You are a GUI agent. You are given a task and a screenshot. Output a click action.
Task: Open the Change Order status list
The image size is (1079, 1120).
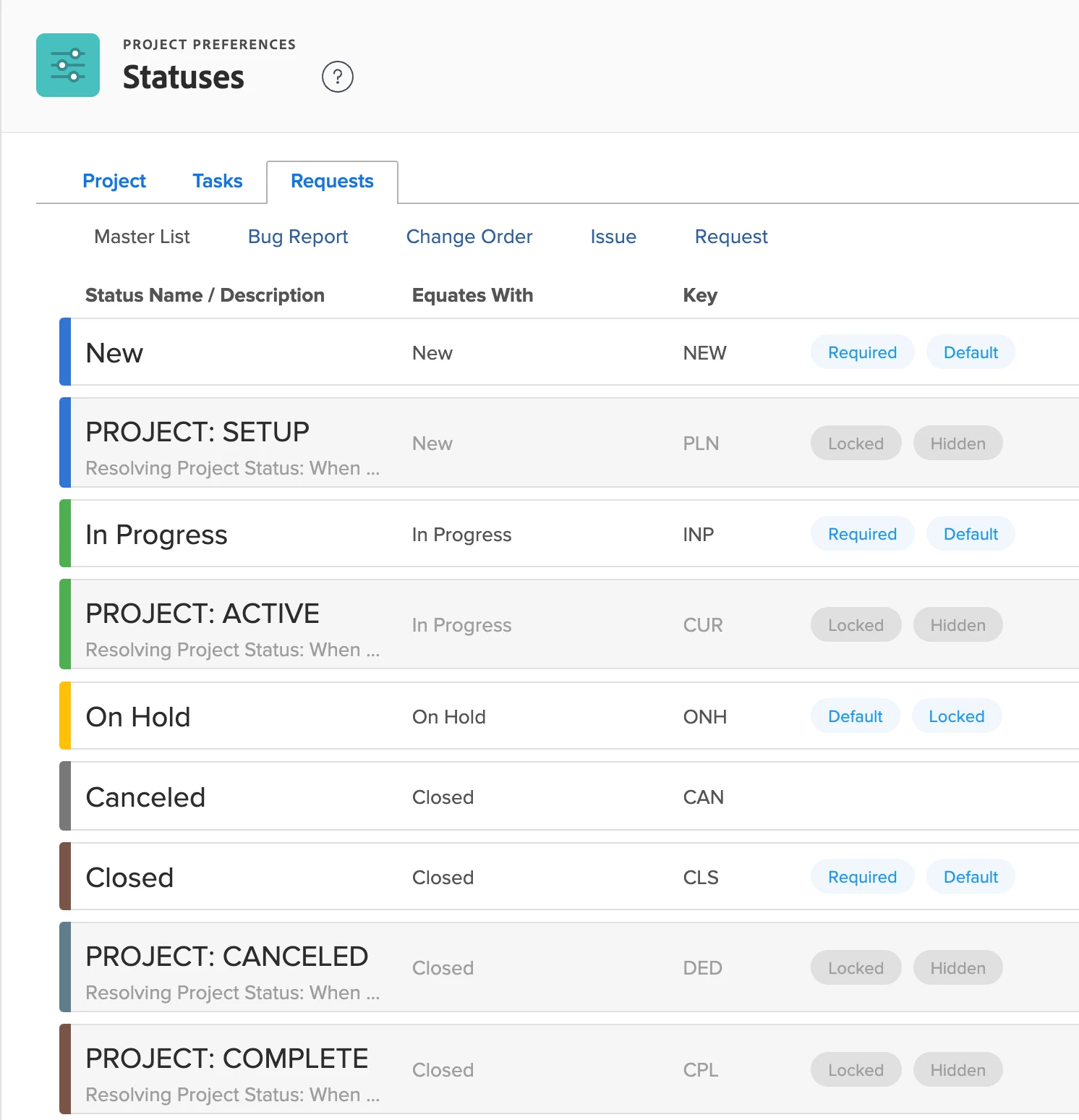click(x=469, y=237)
